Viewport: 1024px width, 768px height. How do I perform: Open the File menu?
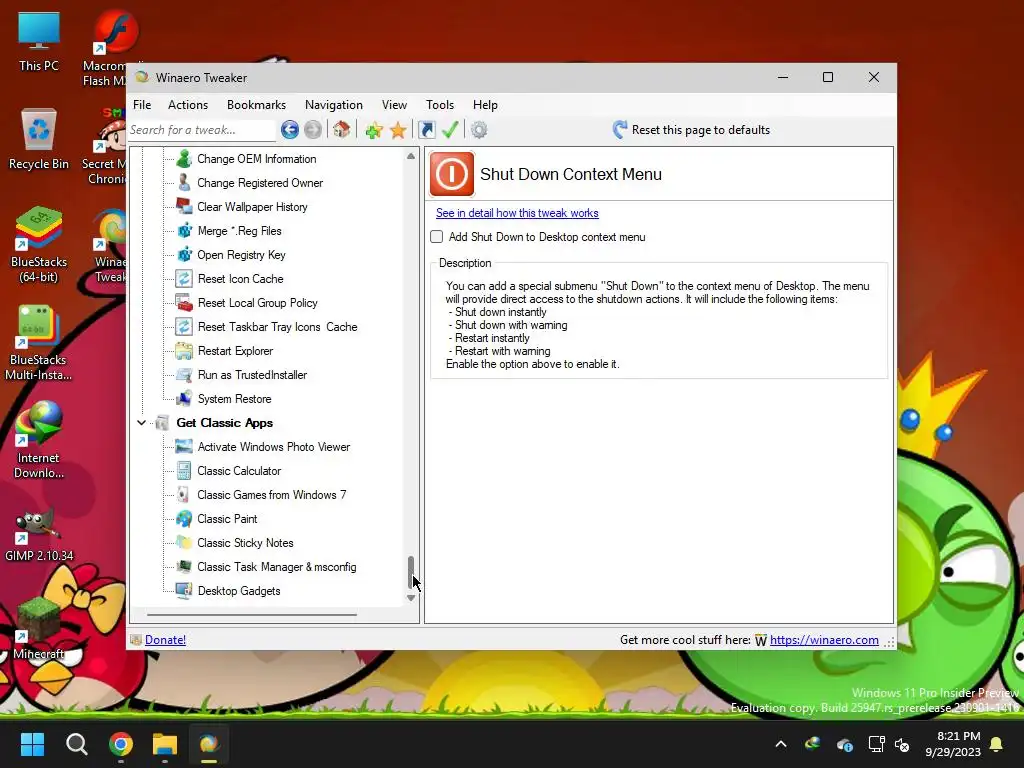[x=142, y=104]
